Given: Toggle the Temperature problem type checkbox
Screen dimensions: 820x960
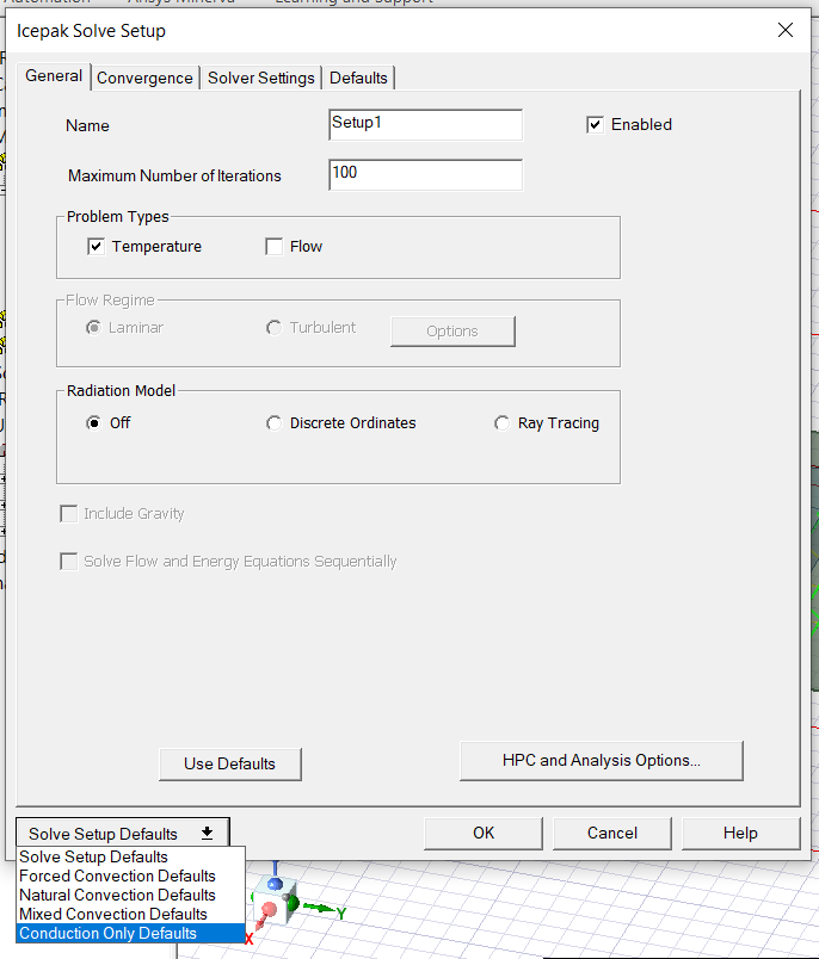Looking at the screenshot, I should (x=97, y=247).
